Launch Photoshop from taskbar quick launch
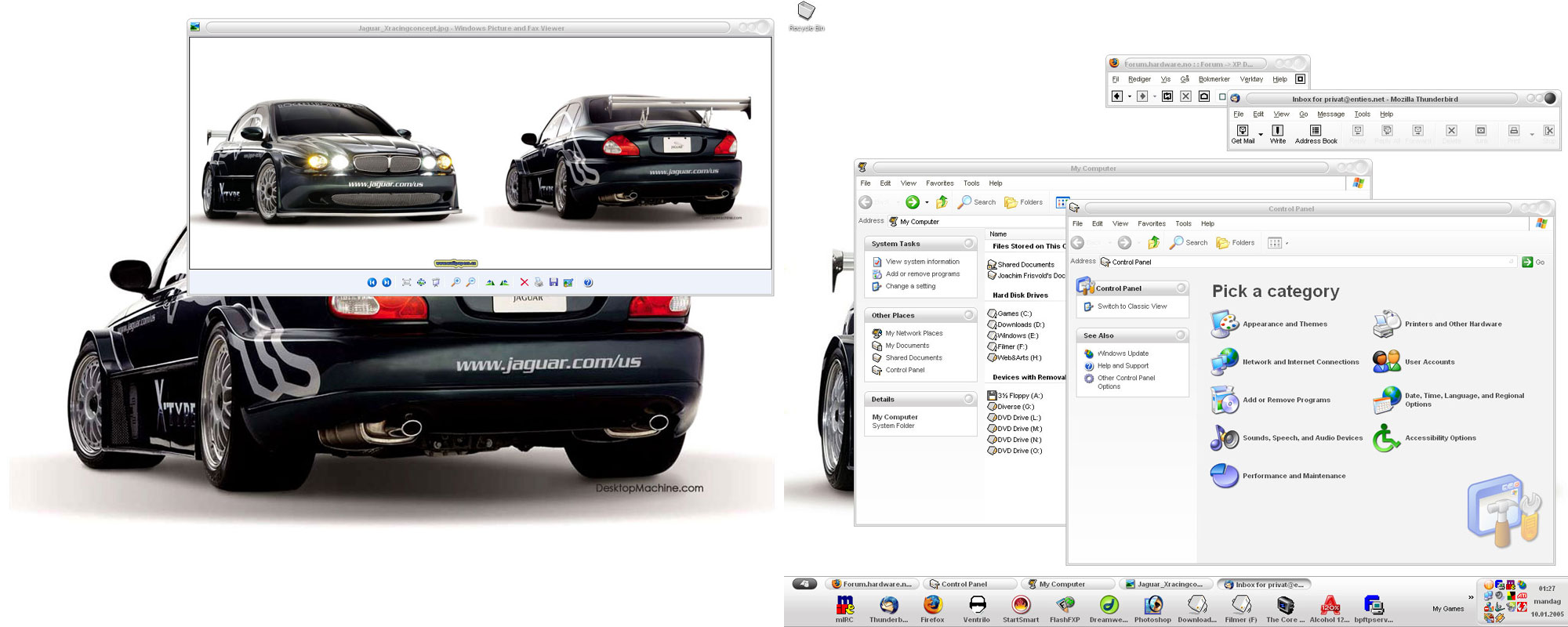1568x627 pixels. tap(1152, 609)
